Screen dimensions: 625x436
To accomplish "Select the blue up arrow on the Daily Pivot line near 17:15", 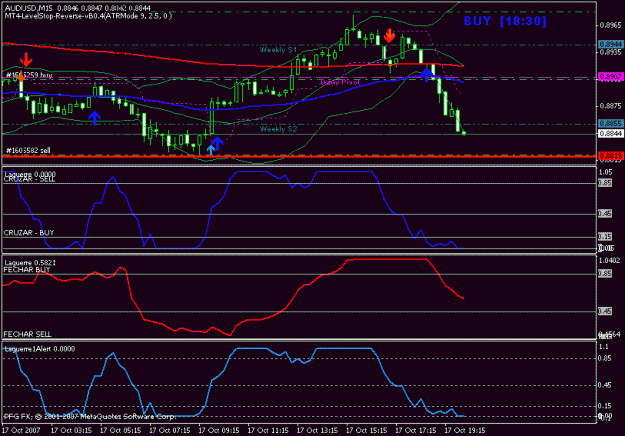I will [426, 75].
